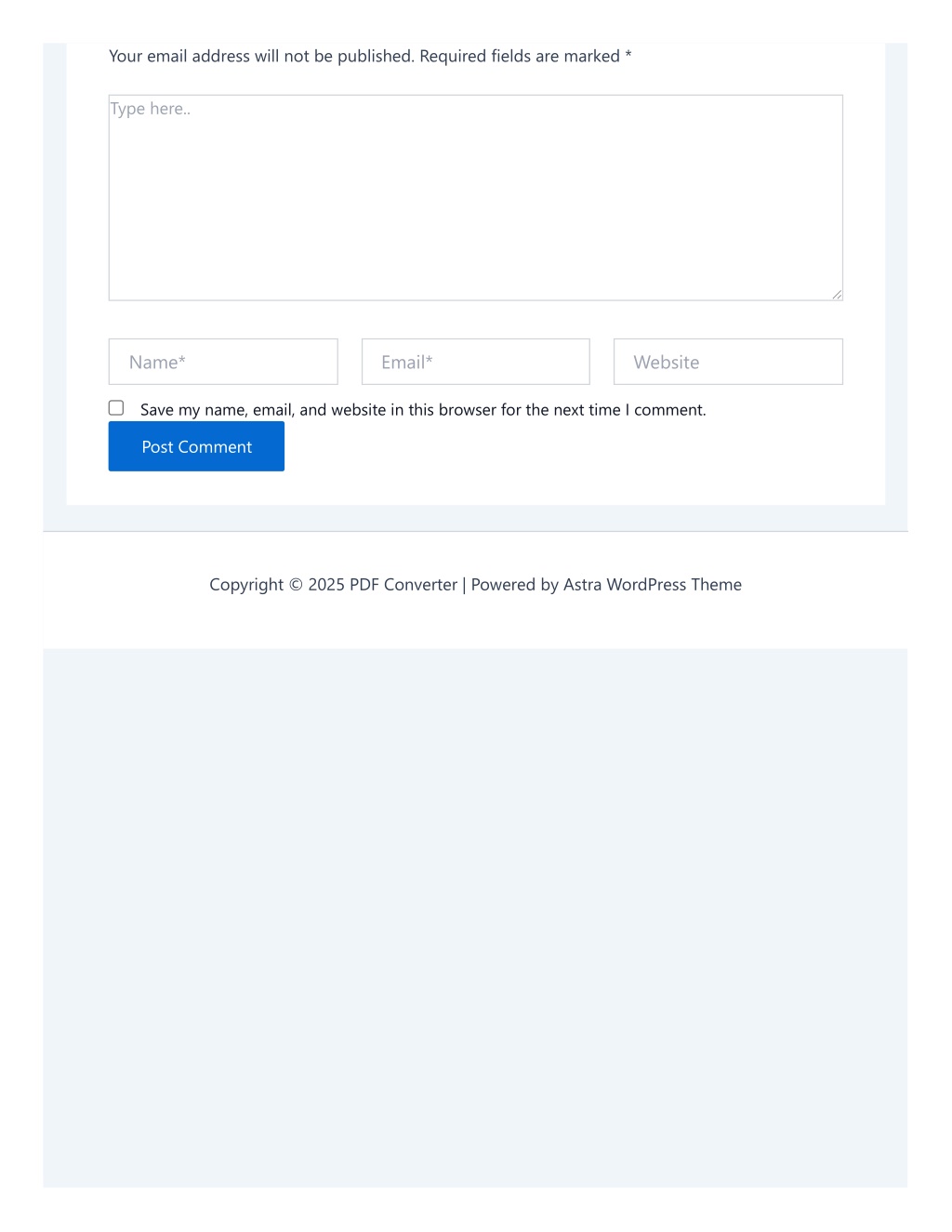Submit with the Post Comment button
The width and height of the screenshot is (952, 1232).
click(196, 446)
